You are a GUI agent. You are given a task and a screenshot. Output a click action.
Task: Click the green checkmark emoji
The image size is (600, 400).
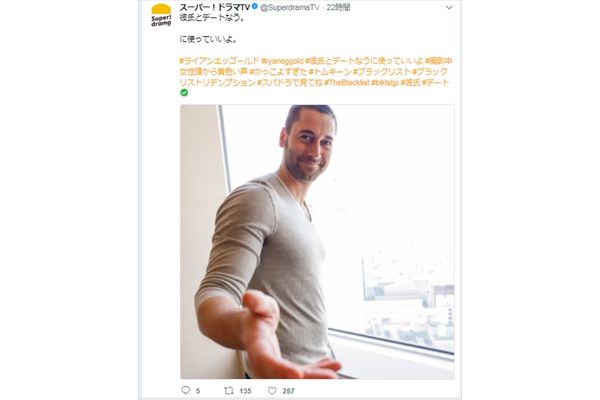click(x=184, y=93)
